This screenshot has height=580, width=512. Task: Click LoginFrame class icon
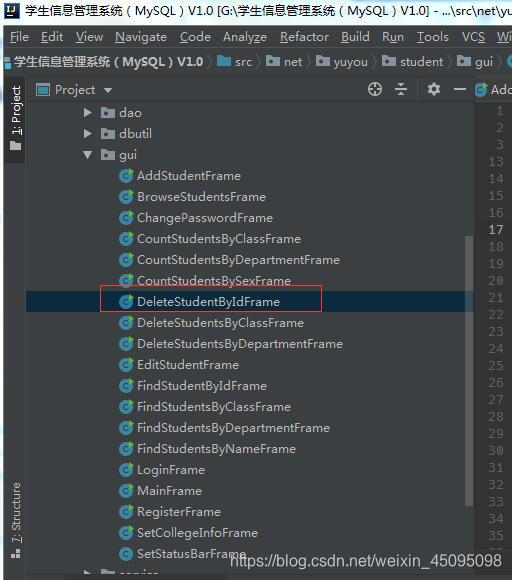126,470
